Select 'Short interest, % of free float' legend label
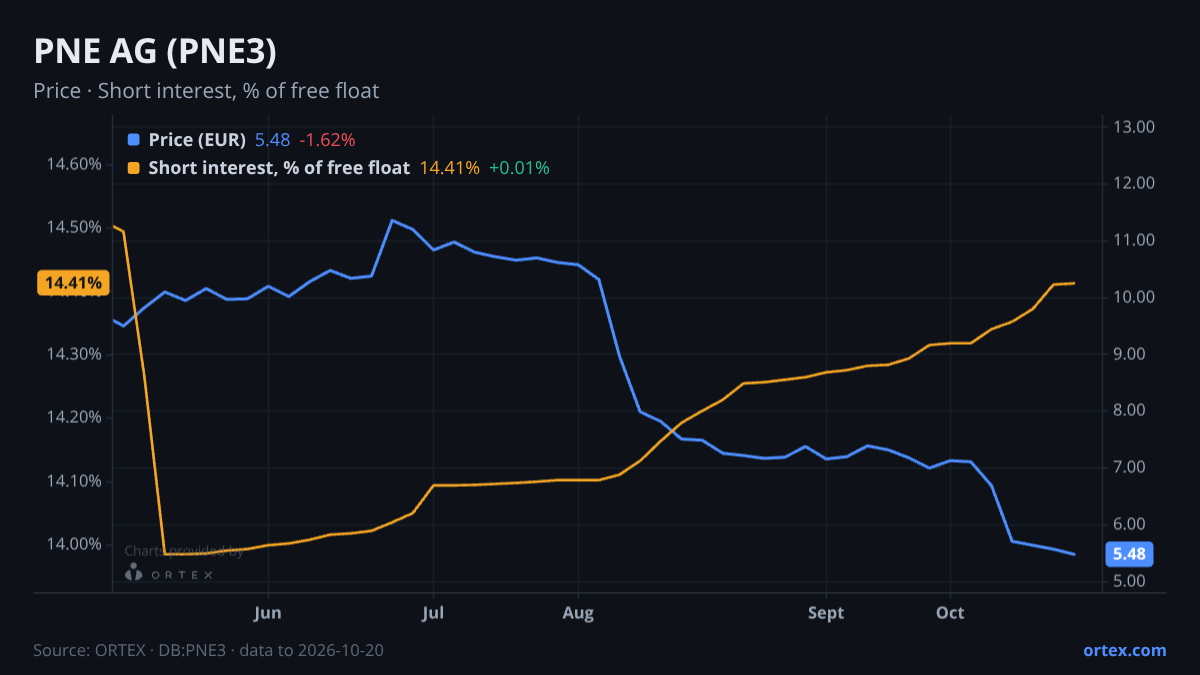 pyautogui.click(x=279, y=168)
